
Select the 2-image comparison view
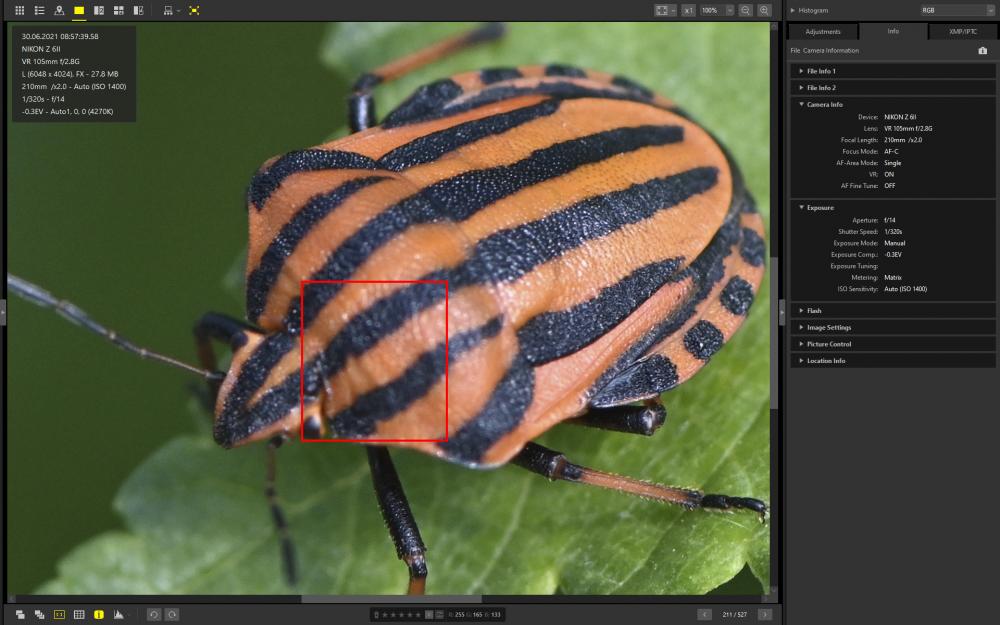[x=99, y=10]
